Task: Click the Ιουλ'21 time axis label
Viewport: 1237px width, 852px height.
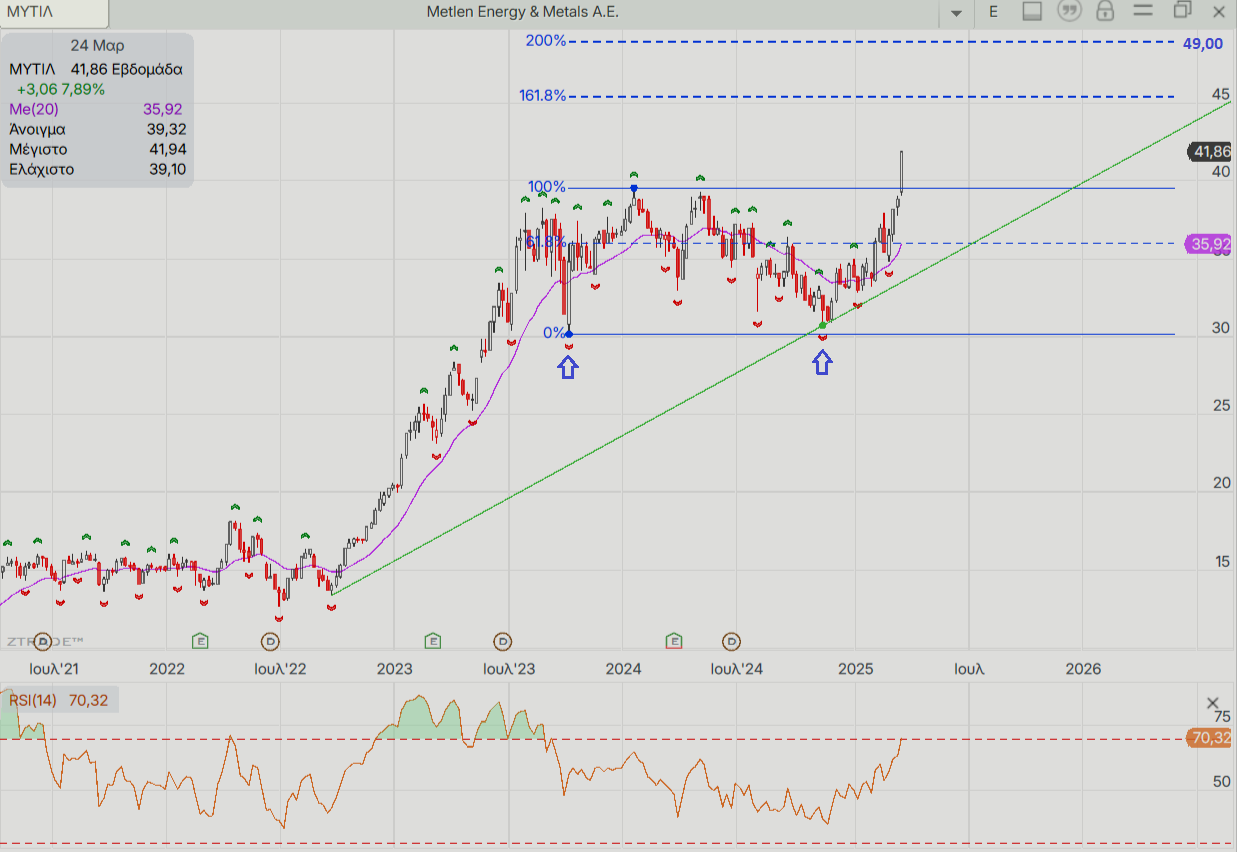Action: click(x=54, y=669)
